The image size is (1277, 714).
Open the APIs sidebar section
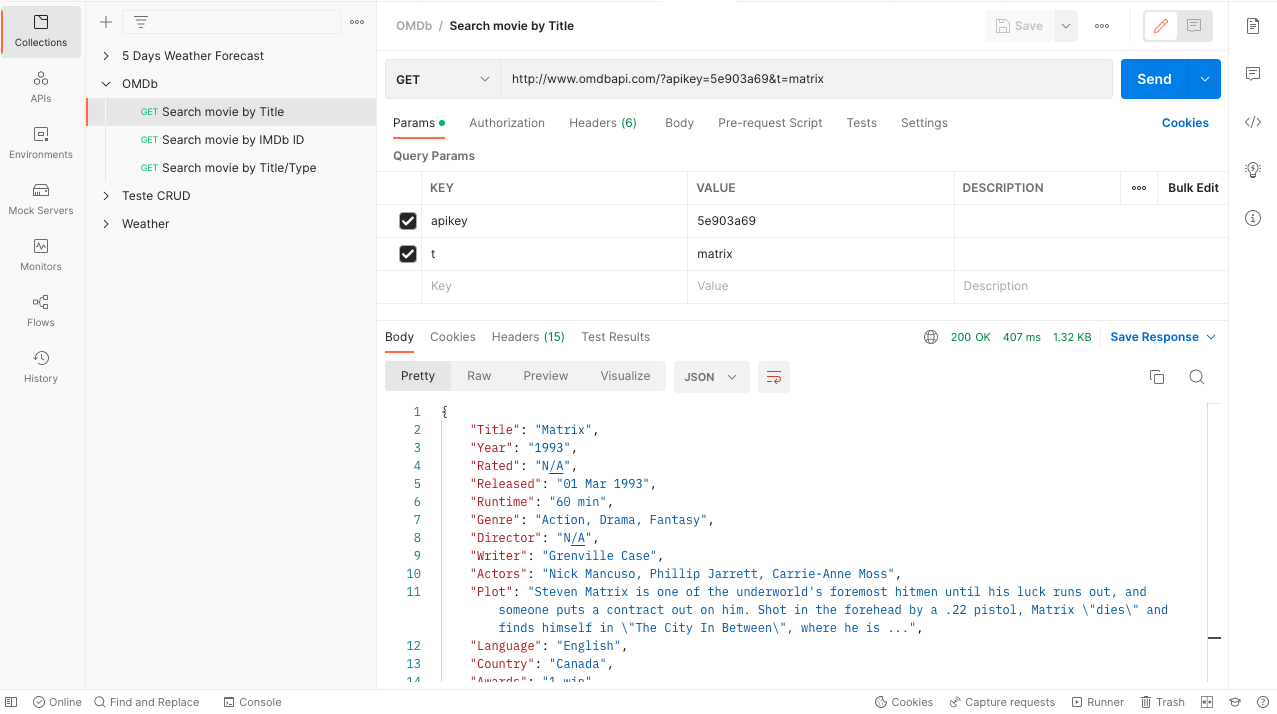[41, 87]
